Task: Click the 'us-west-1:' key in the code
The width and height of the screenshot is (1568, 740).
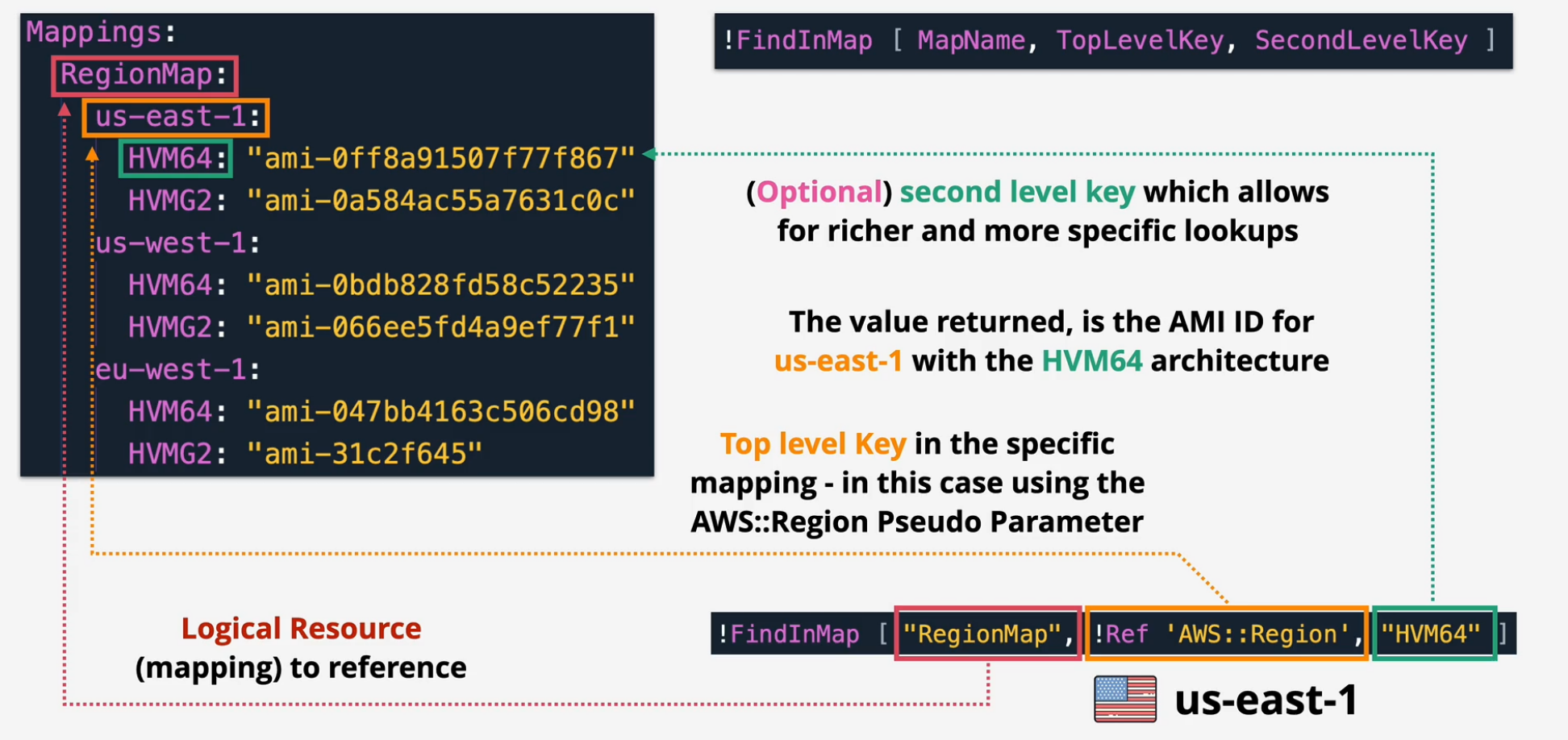Action: (x=177, y=243)
